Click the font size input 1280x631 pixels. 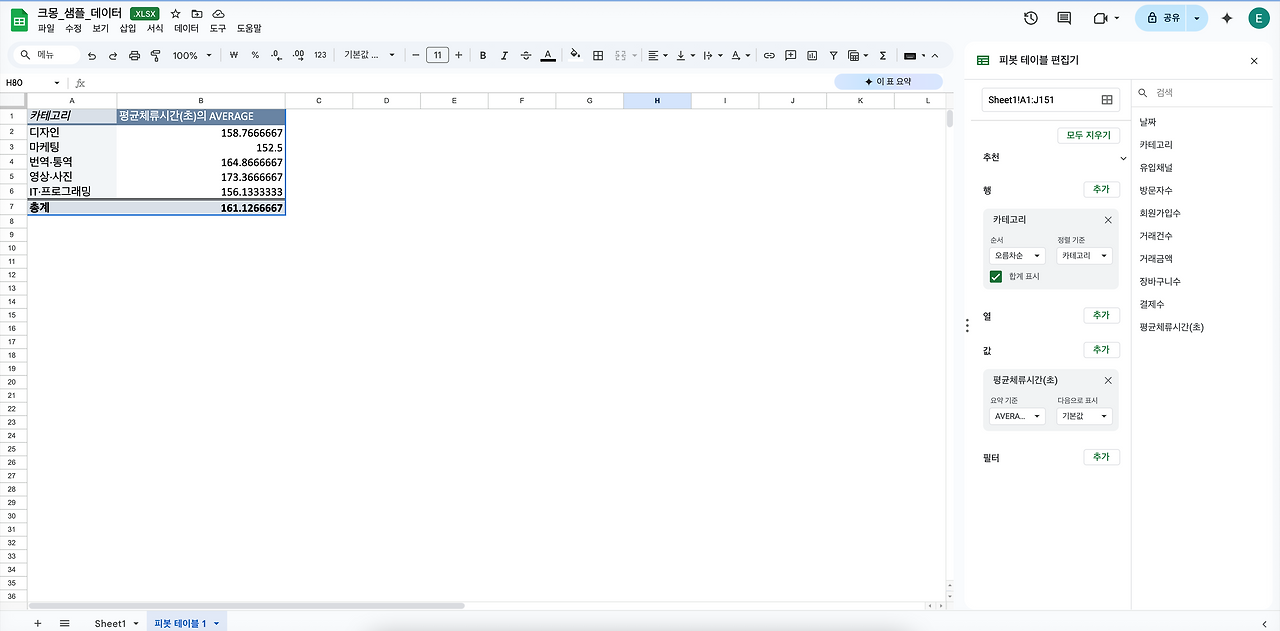[437, 56]
